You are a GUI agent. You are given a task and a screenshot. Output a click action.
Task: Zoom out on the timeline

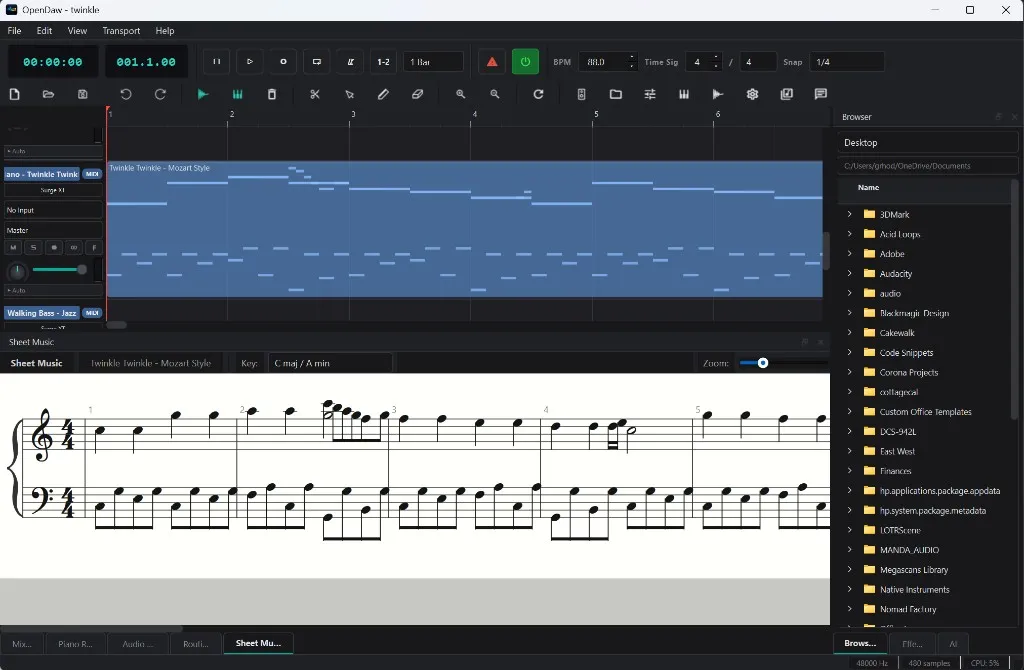pos(495,94)
